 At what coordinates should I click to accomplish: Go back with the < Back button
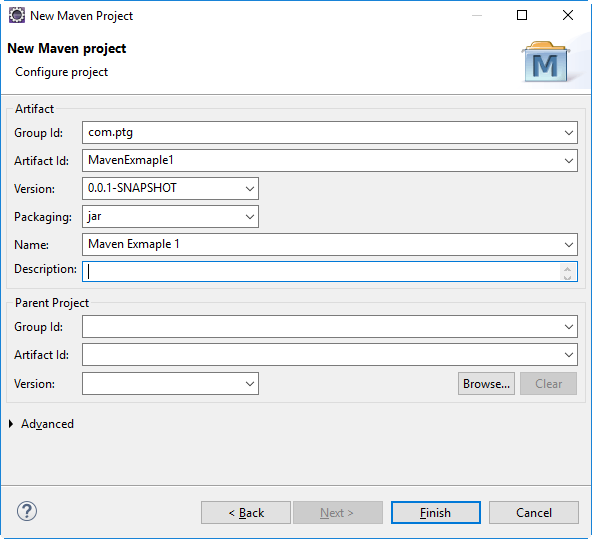(x=246, y=513)
